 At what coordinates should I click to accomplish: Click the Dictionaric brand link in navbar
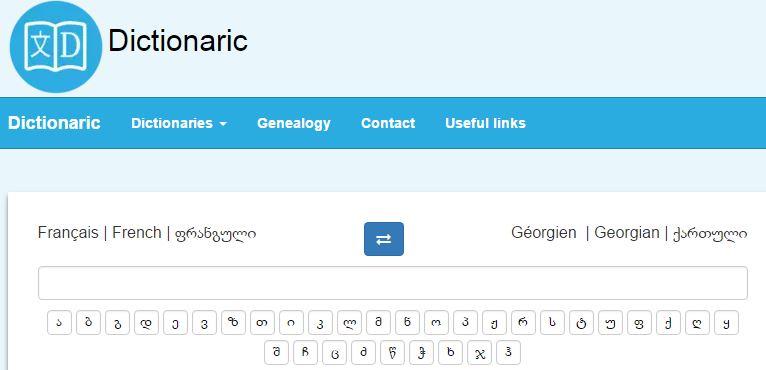(54, 123)
